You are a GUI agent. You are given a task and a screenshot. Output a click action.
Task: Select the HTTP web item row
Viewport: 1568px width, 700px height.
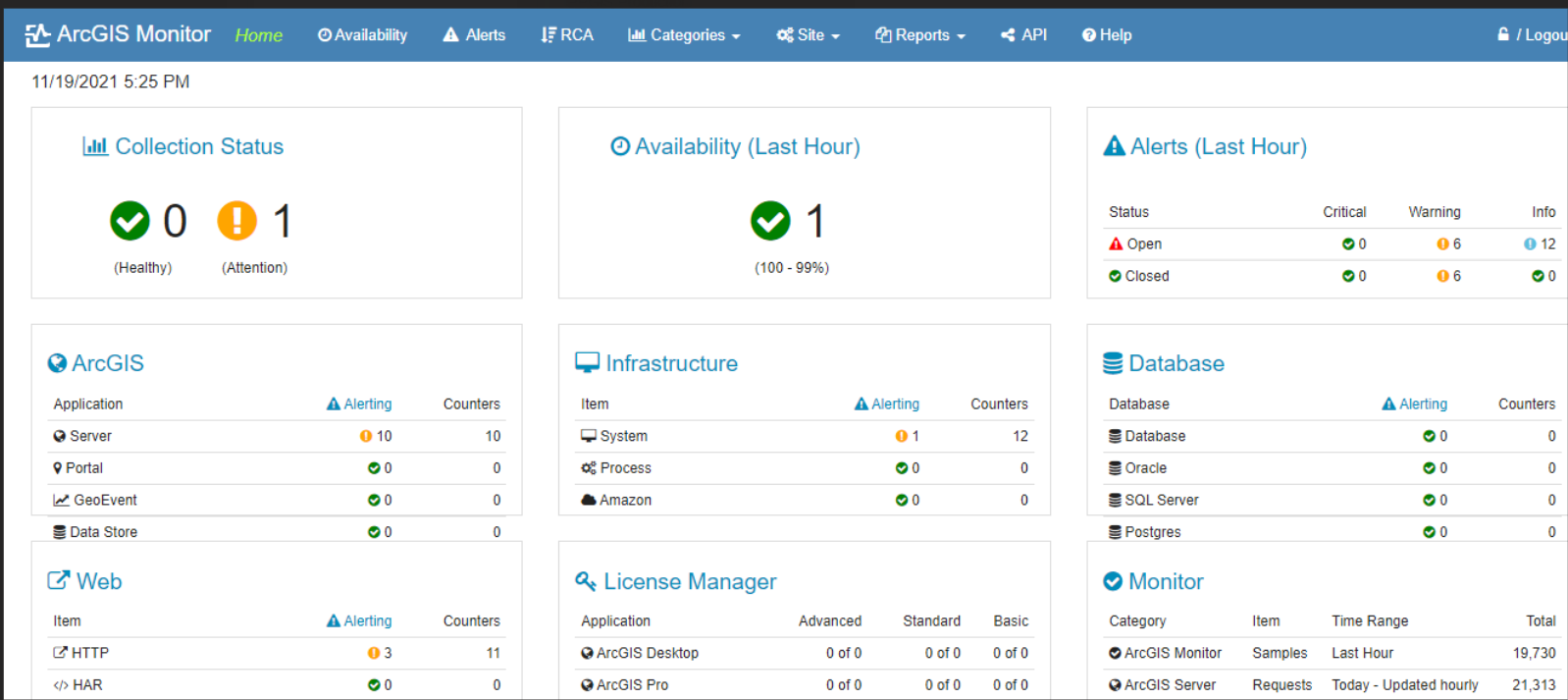pyautogui.click(x=277, y=653)
